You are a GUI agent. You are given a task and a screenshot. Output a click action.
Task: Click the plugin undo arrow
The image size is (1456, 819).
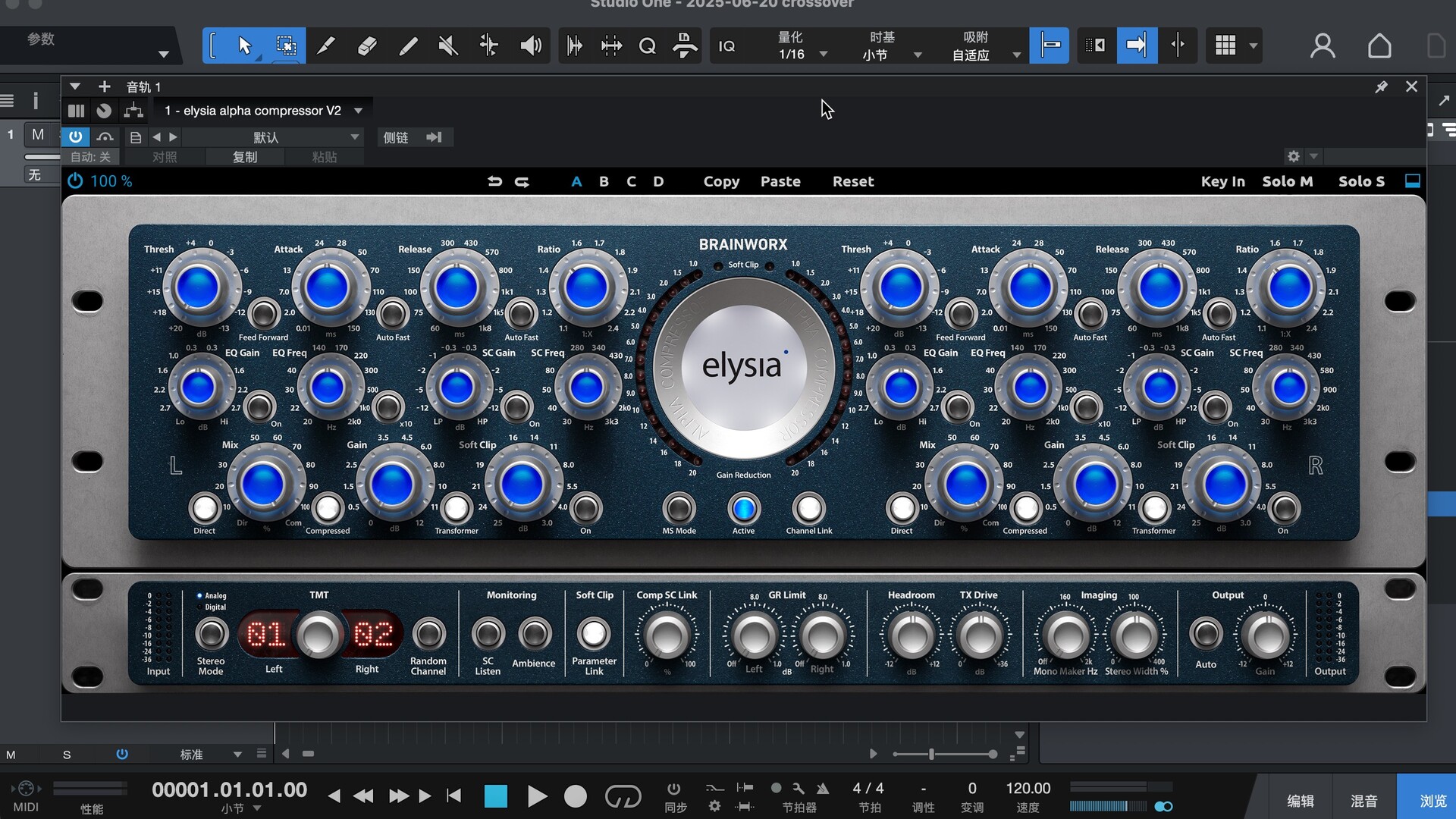click(494, 181)
